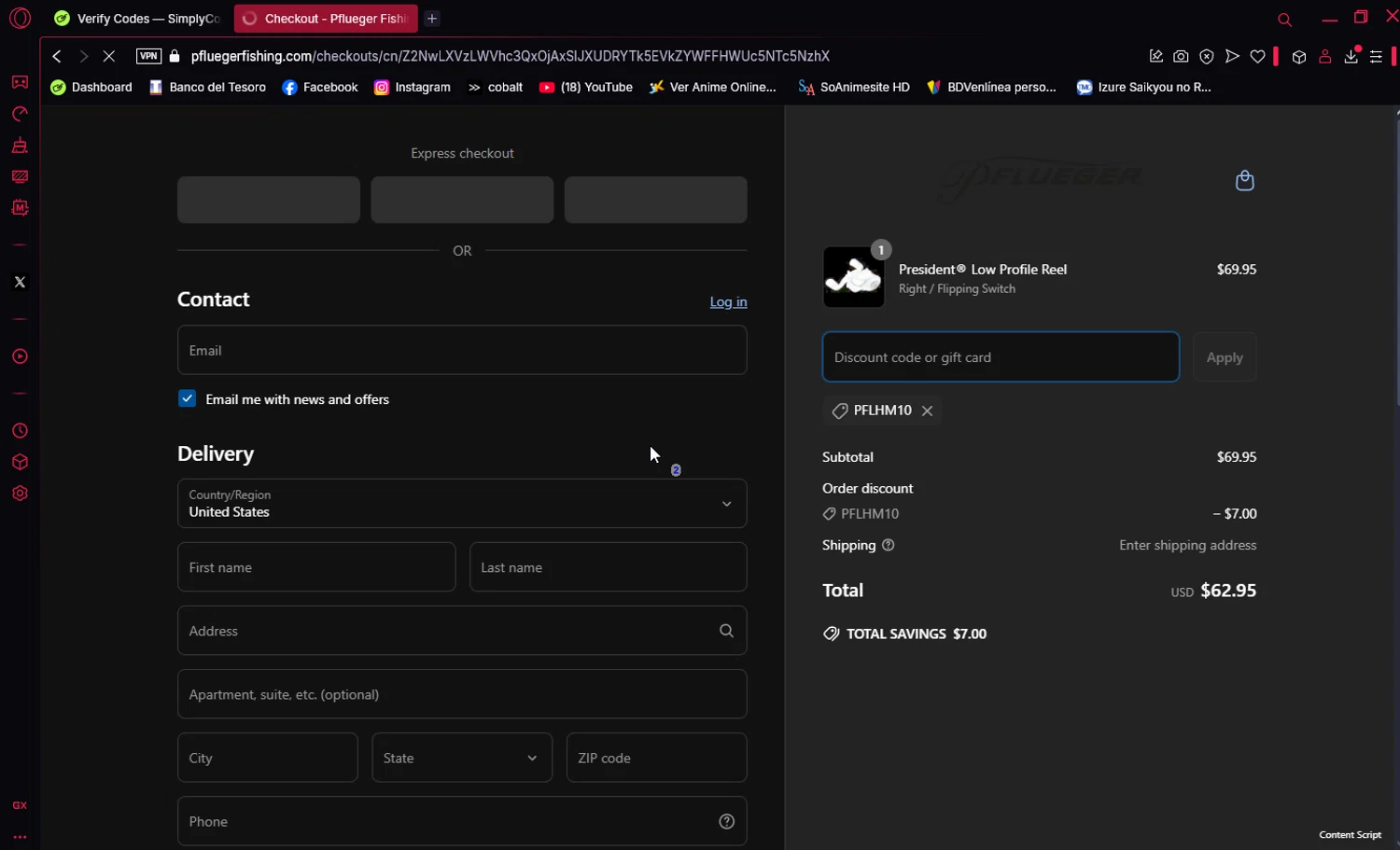Image resolution: width=1400 pixels, height=850 pixels.
Task: Click the pinboard icon in address bar
Action: (x=1155, y=56)
